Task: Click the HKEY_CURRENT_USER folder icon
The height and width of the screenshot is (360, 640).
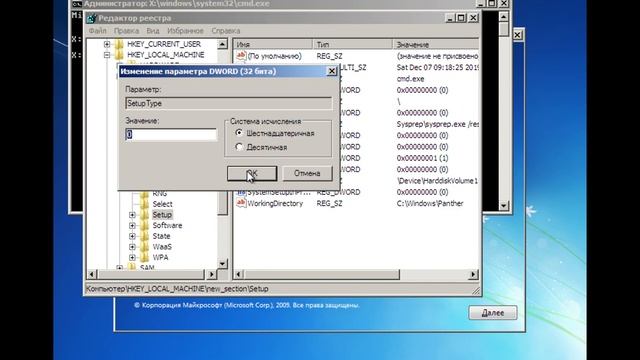Action: (119, 44)
